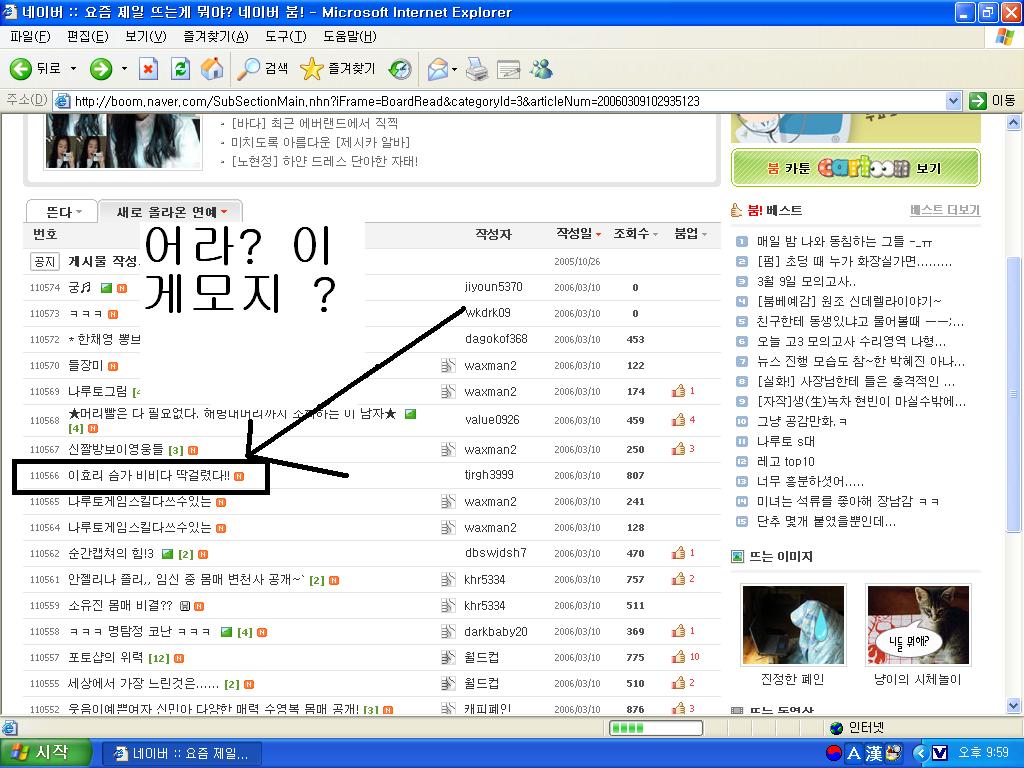Open best item 레고 top10
Viewport: 1024px width, 768px height.
coord(786,462)
